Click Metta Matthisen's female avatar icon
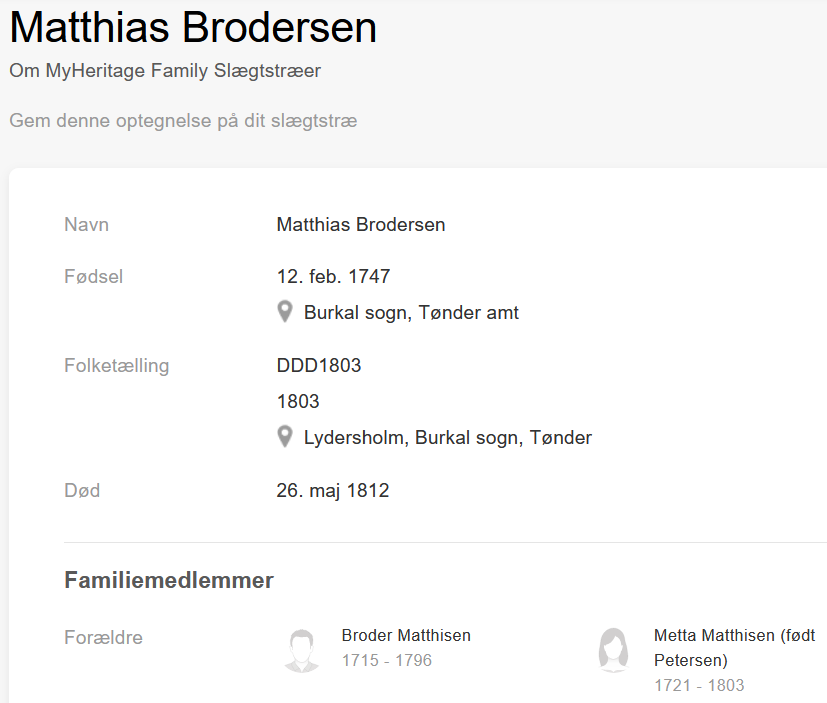Image resolution: width=827 pixels, height=703 pixels. pos(613,650)
